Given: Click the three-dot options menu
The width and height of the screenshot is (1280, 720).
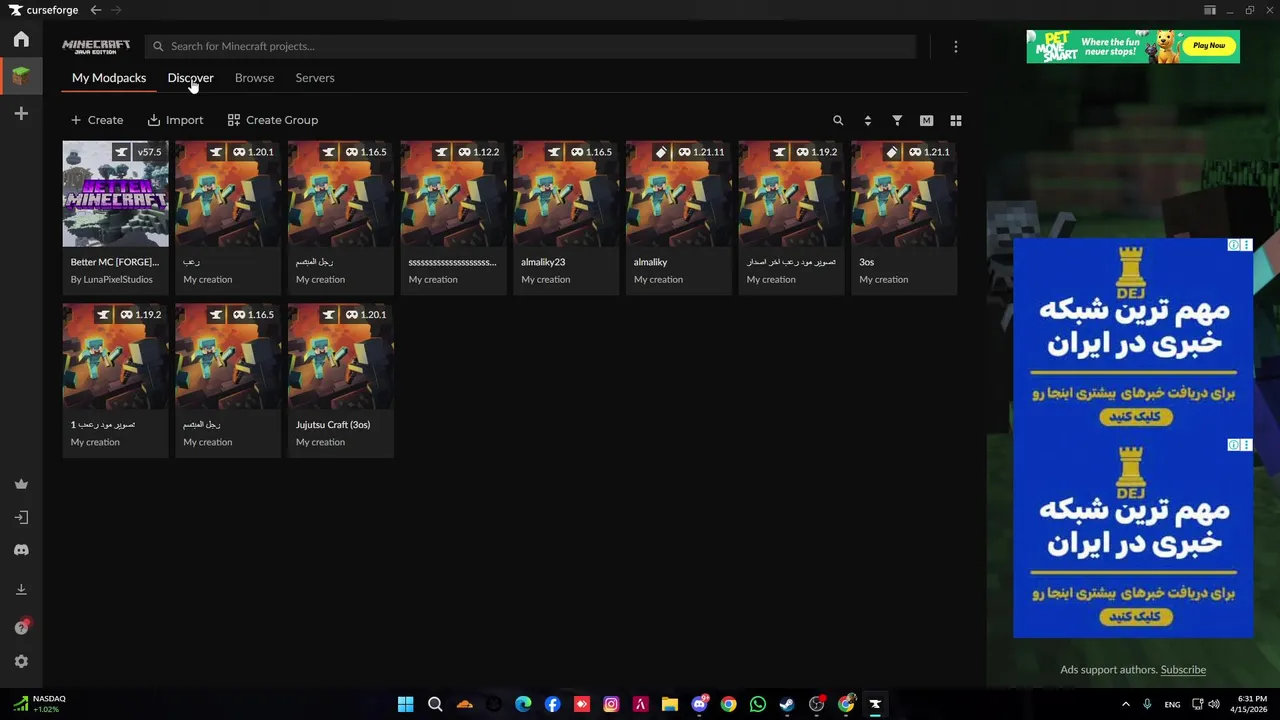Looking at the screenshot, I should coord(956,46).
